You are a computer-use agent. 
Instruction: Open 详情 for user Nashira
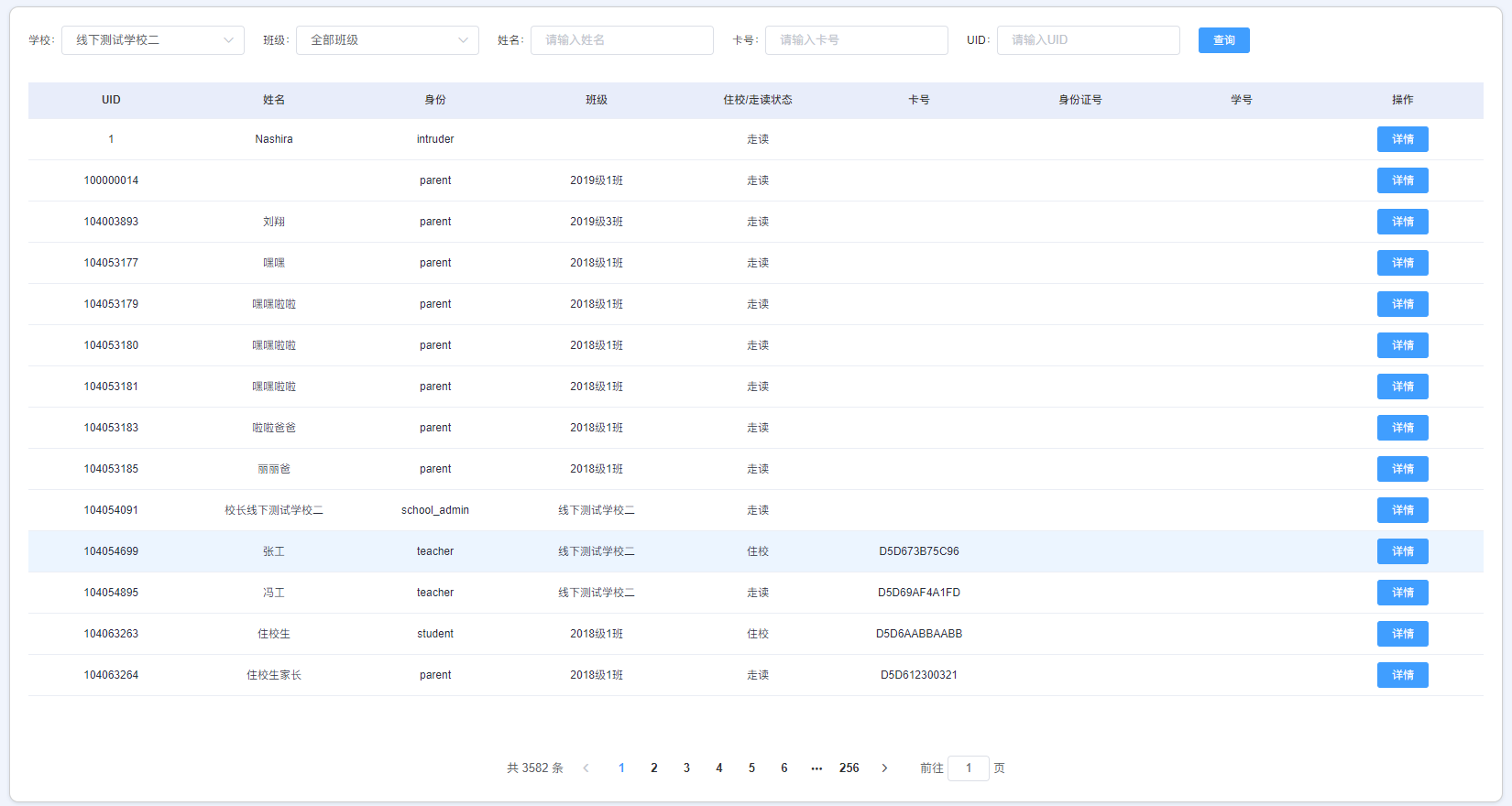[1402, 139]
